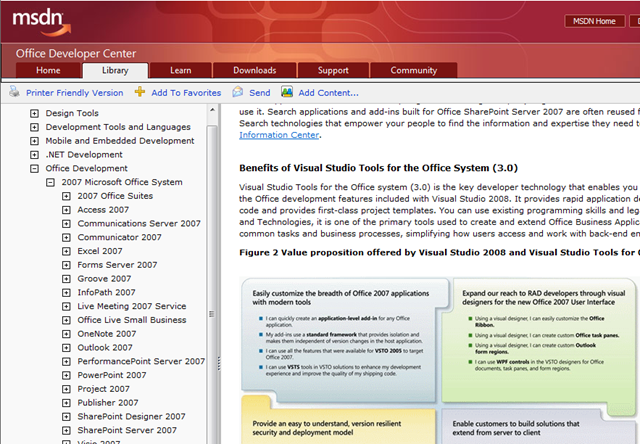Image resolution: width=640 pixels, height=444 pixels.
Task: Expand the Design Tools tree node
Action: [35, 114]
